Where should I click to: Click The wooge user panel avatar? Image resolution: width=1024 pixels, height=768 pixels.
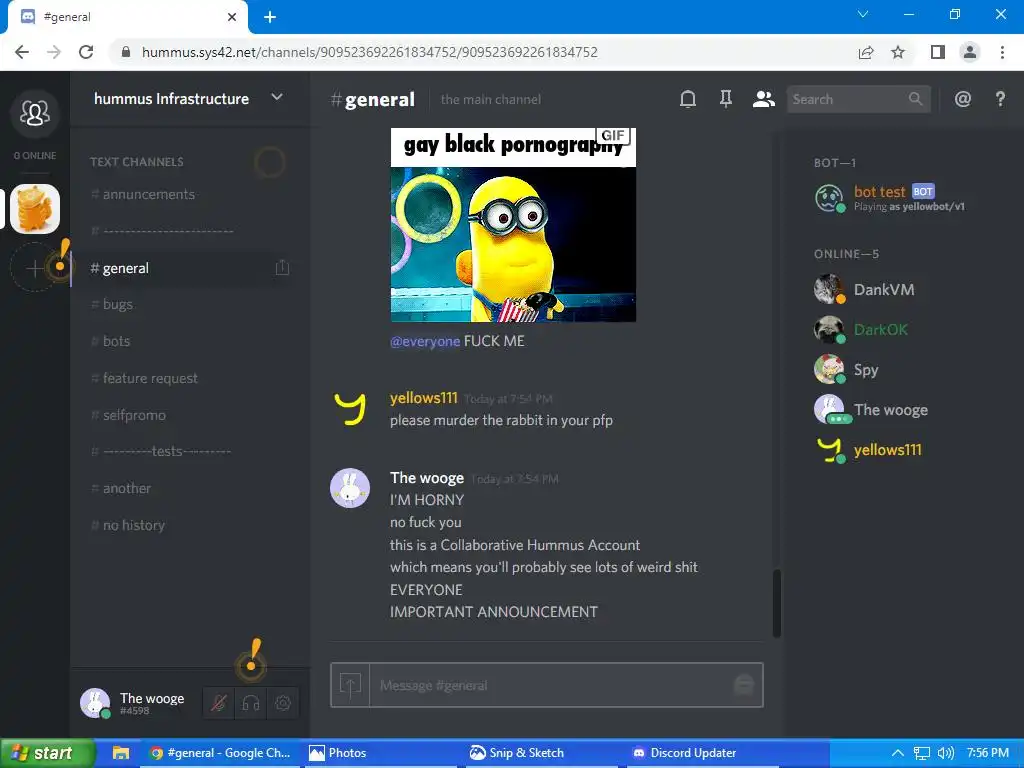coord(95,703)
